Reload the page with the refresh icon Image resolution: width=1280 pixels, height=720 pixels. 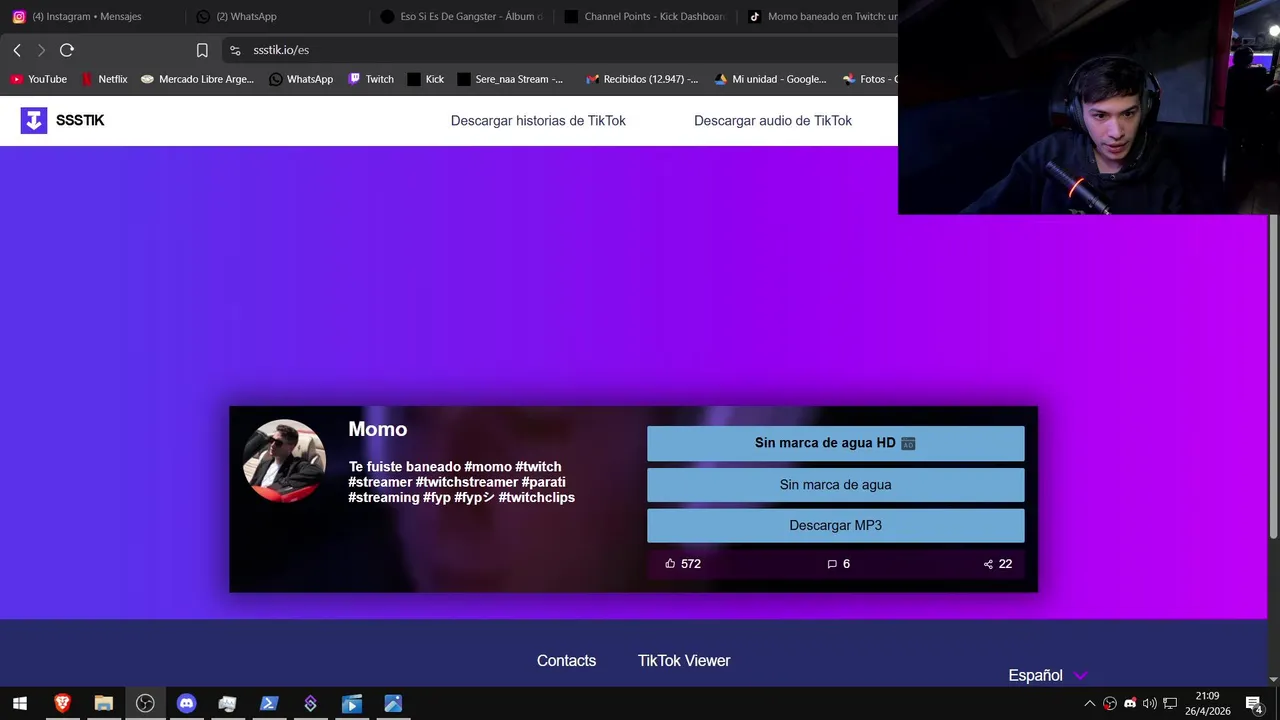(67, 50)
